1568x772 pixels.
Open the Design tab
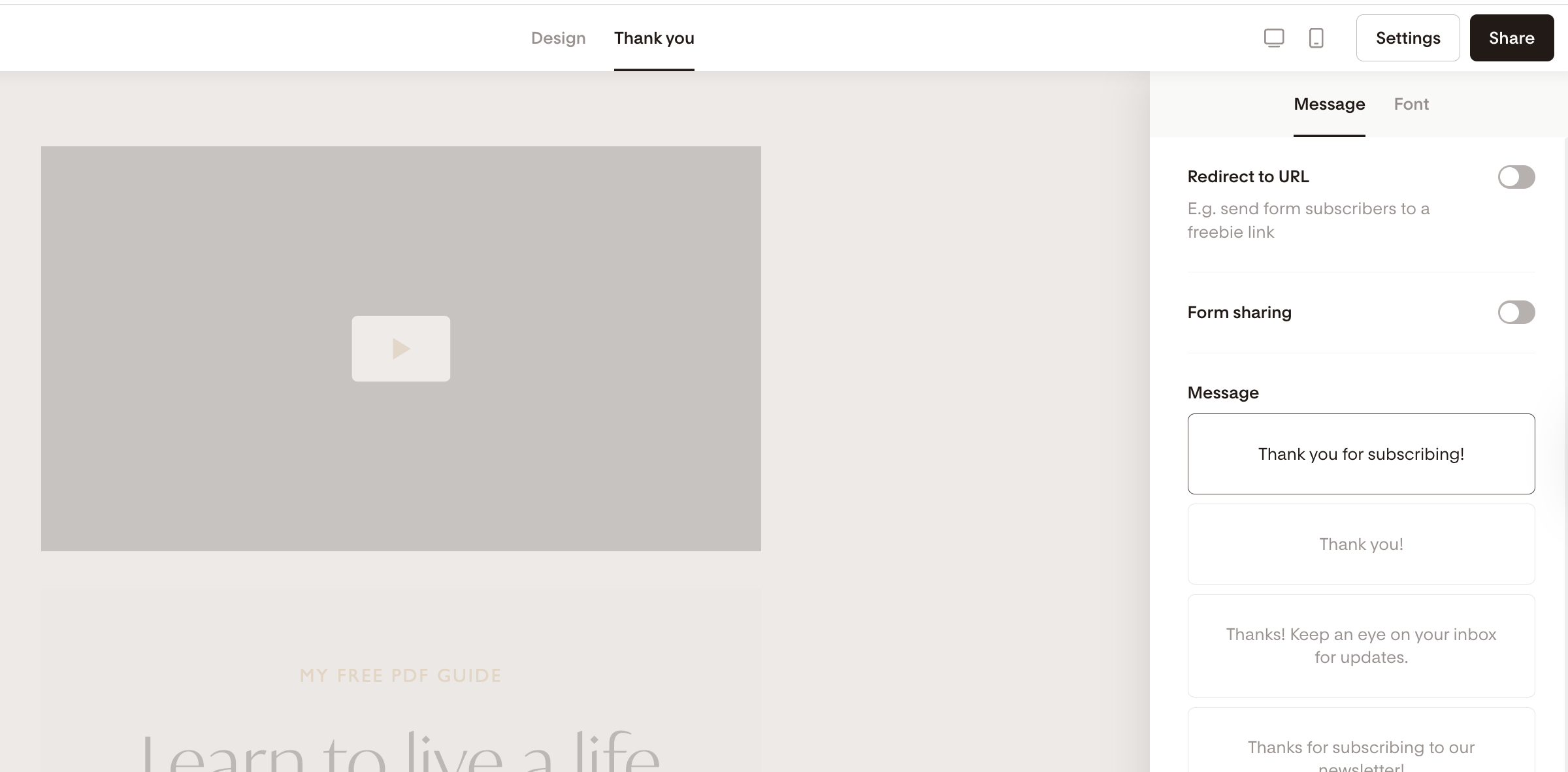[x=558, y=38]
